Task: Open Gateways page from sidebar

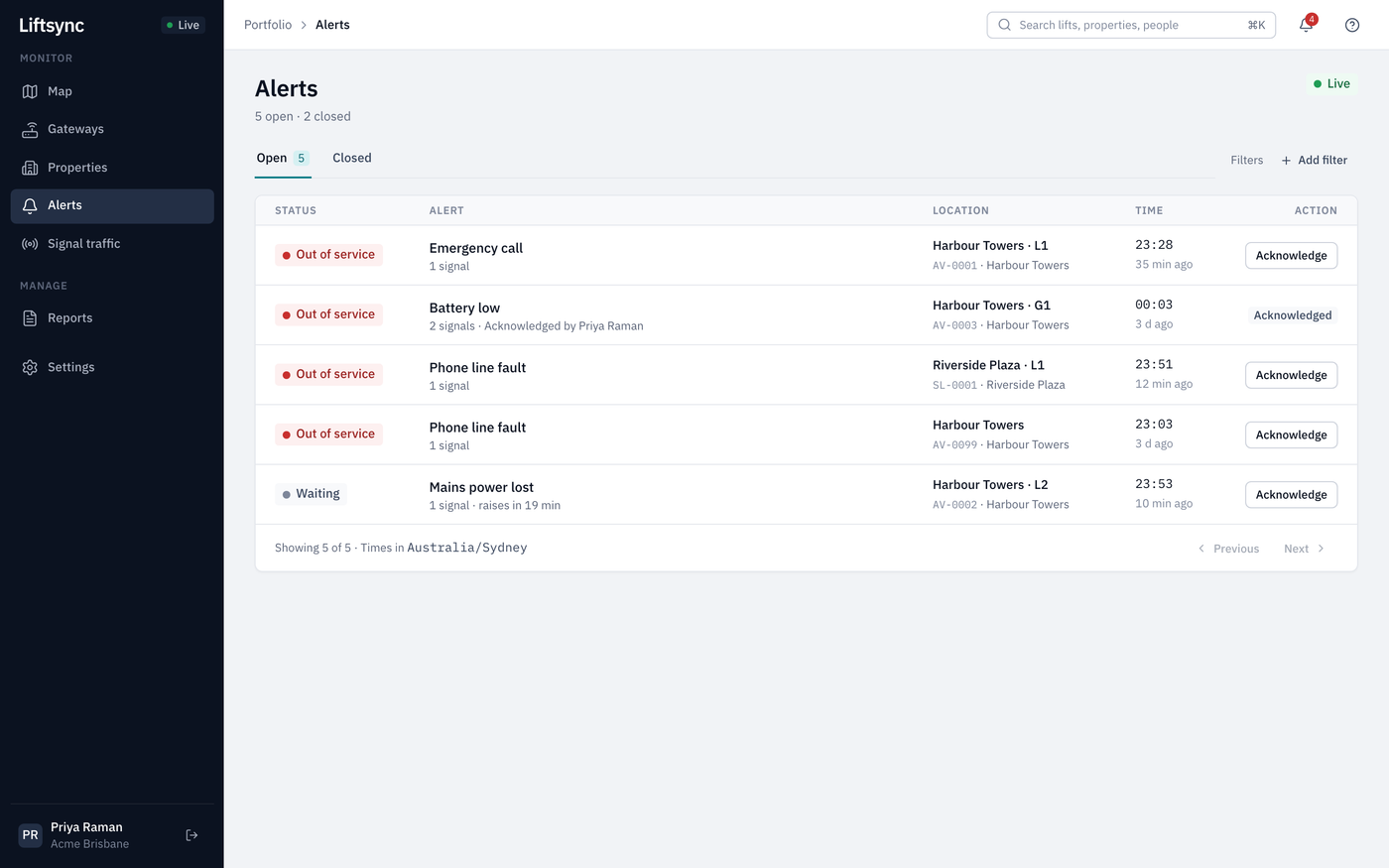Action: (112, 129)
